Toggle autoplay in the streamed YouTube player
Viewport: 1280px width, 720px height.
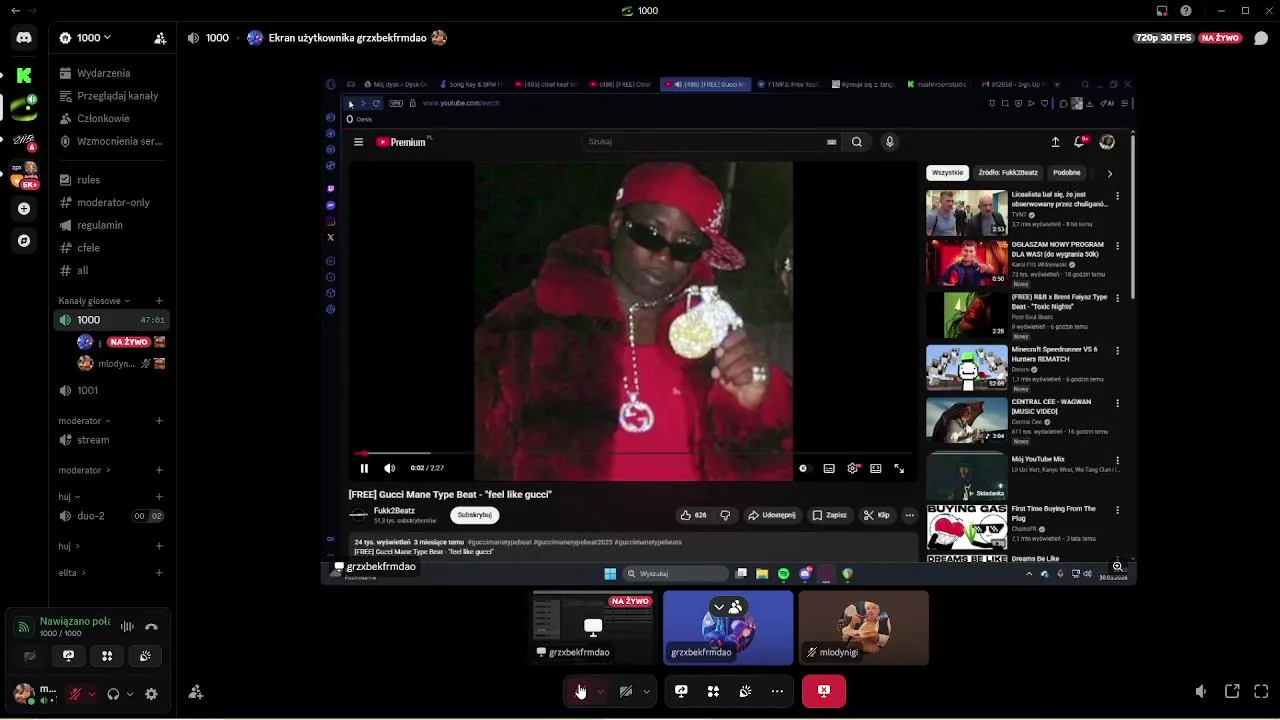803,468
